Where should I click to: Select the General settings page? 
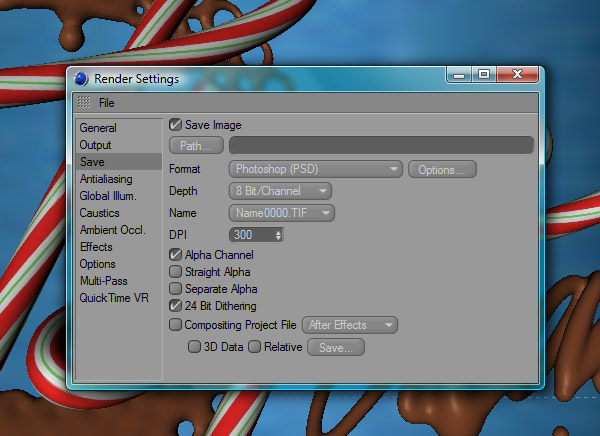click(98, 128)
